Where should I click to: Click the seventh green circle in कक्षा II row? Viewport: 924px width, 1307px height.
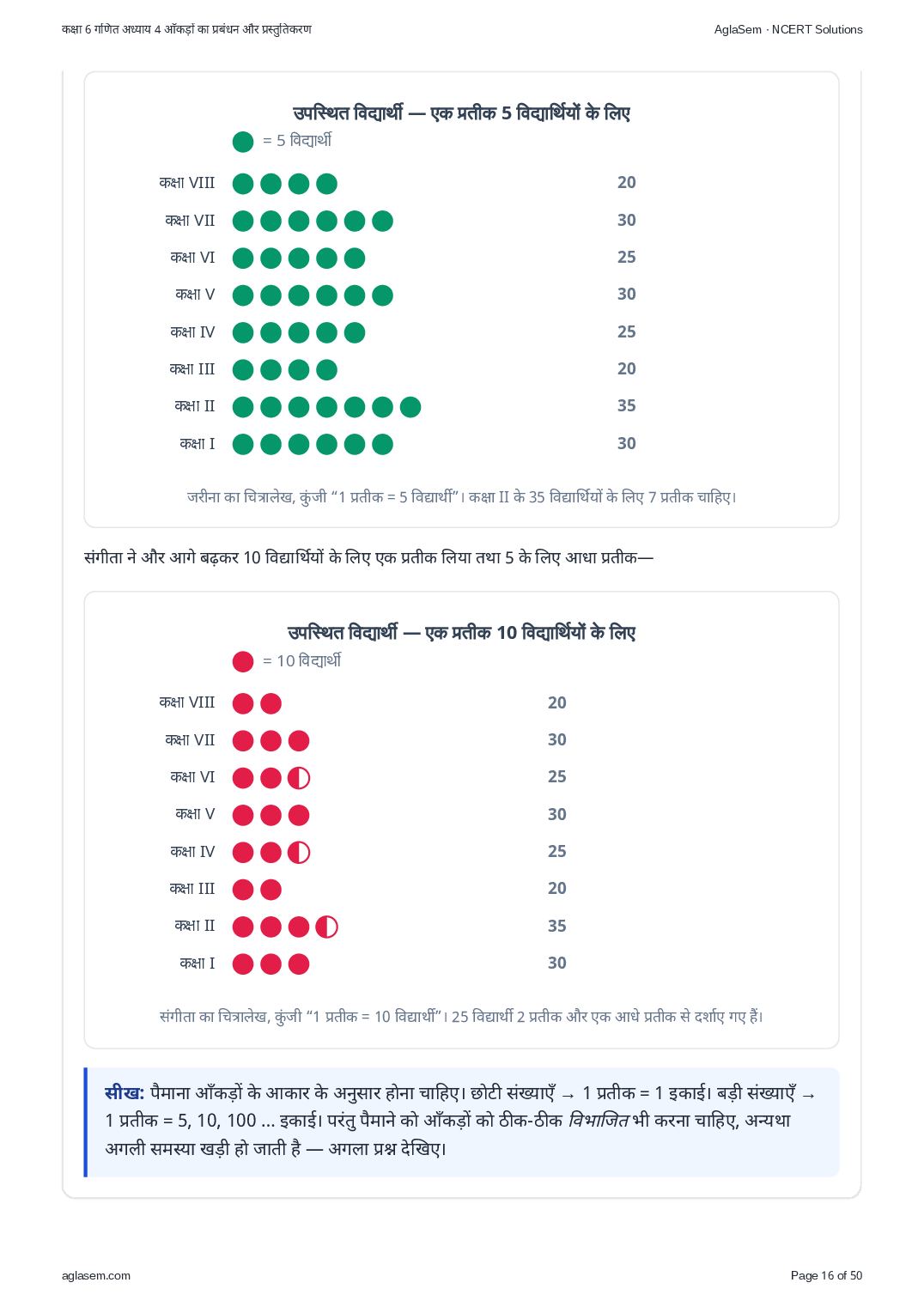click(410, 407)
